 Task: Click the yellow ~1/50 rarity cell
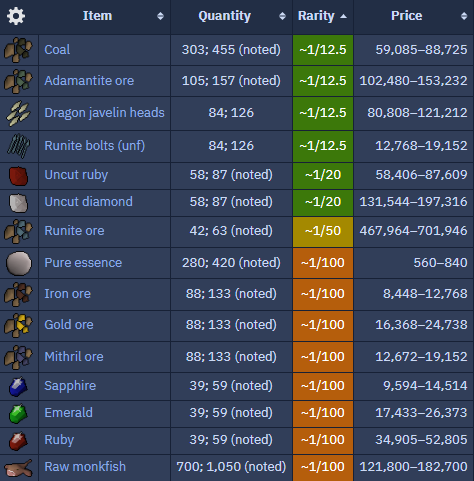coord(323,232)
